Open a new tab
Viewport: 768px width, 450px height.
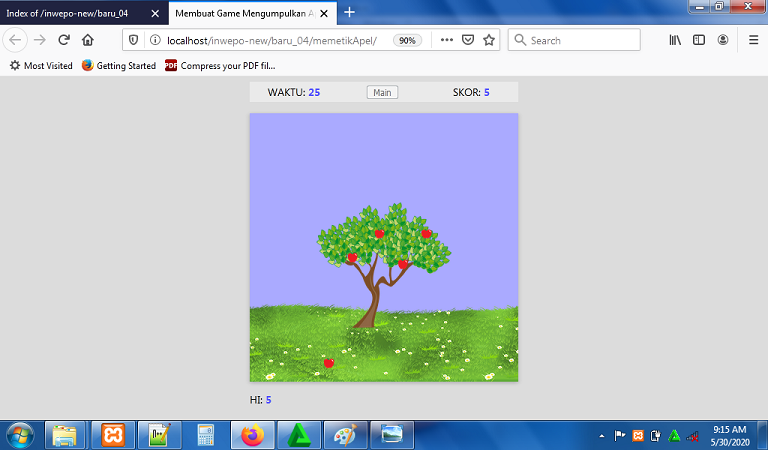(349, 12)
